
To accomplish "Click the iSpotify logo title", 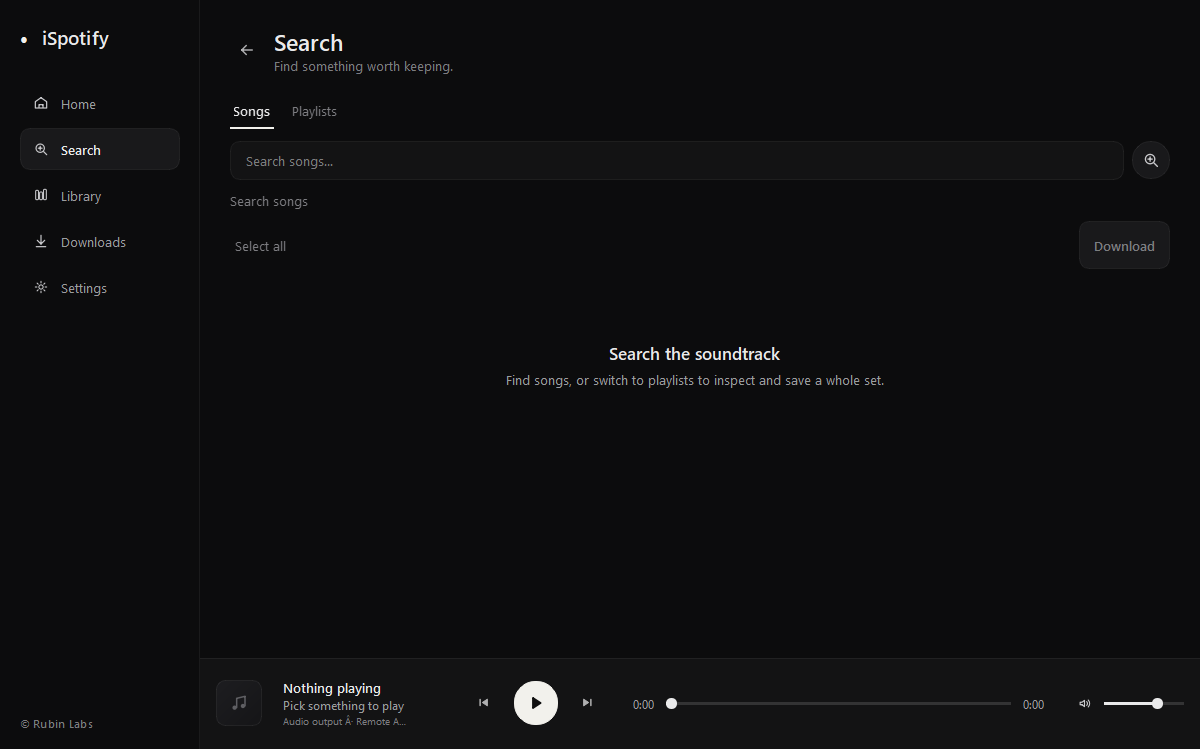I will click(75, 39).
